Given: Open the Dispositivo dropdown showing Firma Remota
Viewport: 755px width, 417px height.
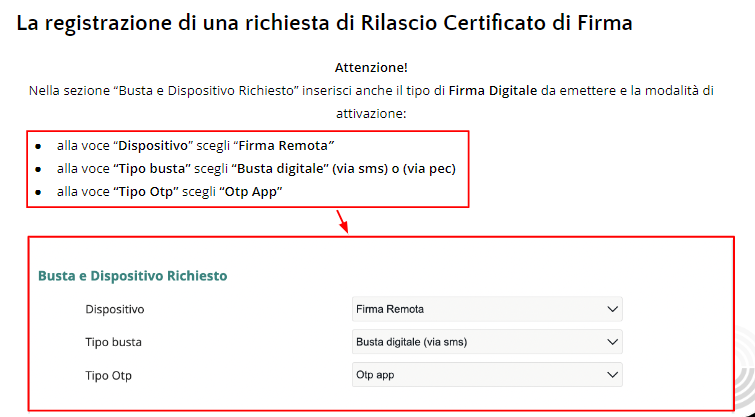Looking at the screenshot, I should click(x=487, y=309).
